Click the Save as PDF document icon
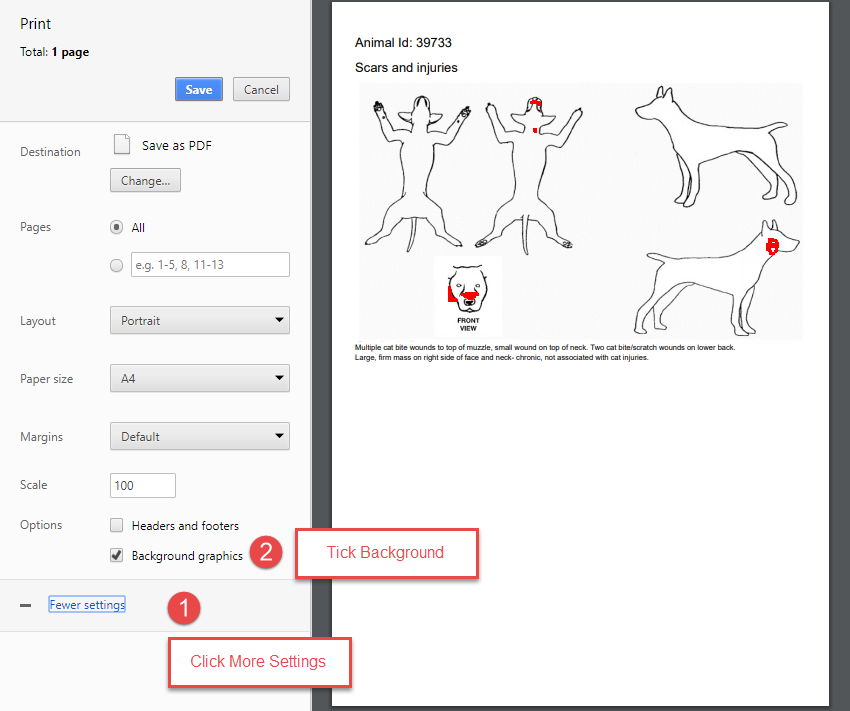This screenshot has height=711, width=850. 122,145
